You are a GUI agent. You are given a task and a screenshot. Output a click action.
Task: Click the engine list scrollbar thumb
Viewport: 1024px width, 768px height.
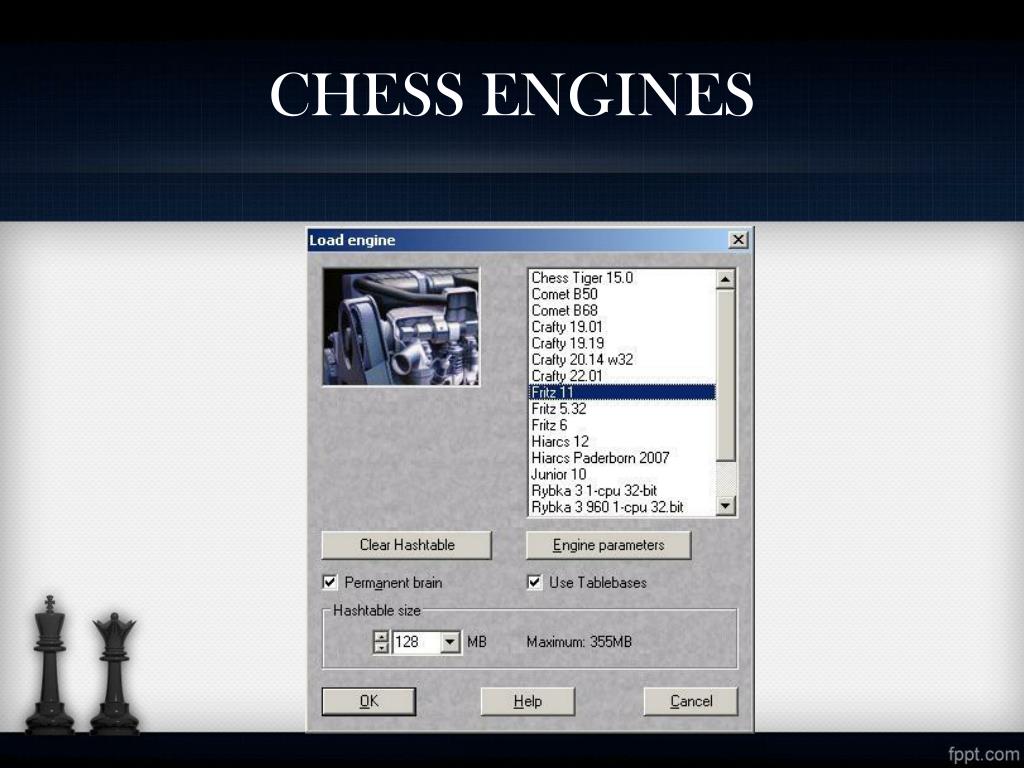[x=726, y=375]
